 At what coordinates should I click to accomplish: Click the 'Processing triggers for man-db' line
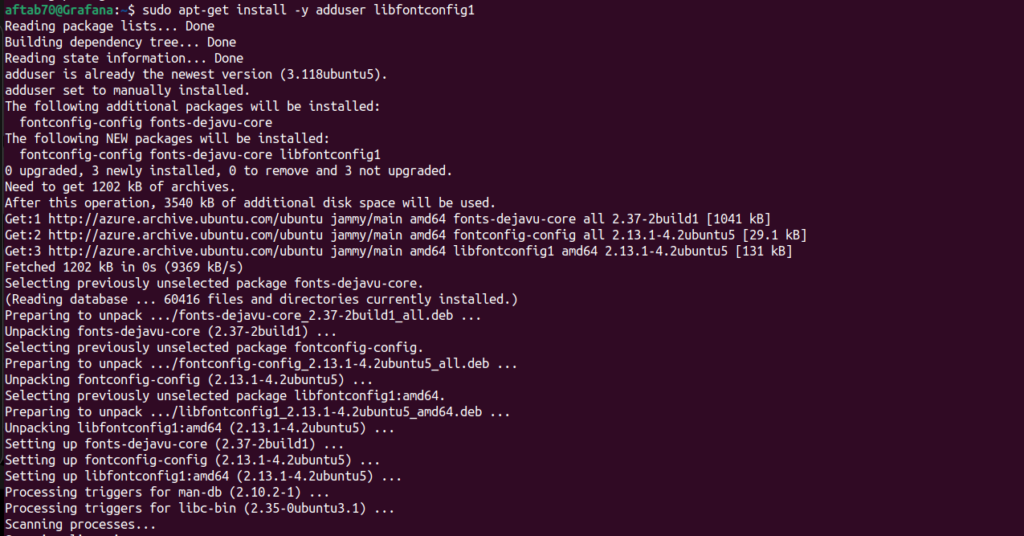point(167,492)
